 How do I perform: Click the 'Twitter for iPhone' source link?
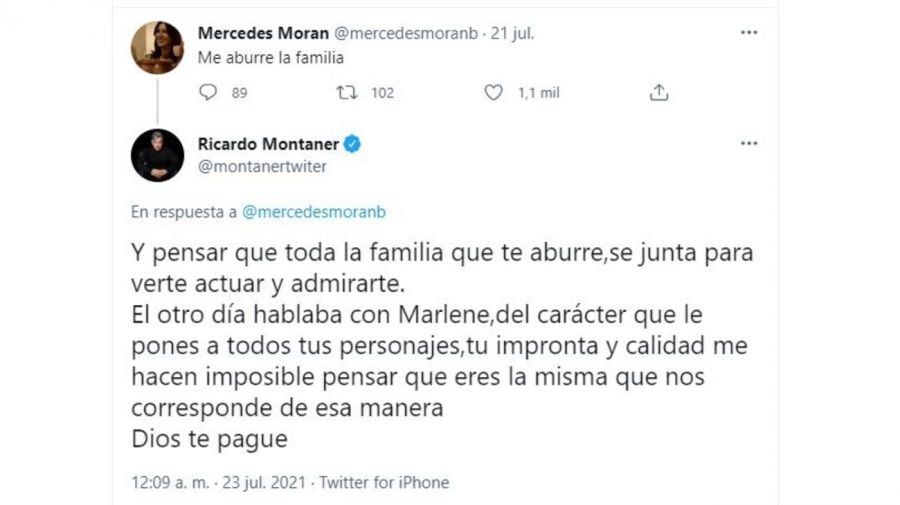click(x=384, y=482)
